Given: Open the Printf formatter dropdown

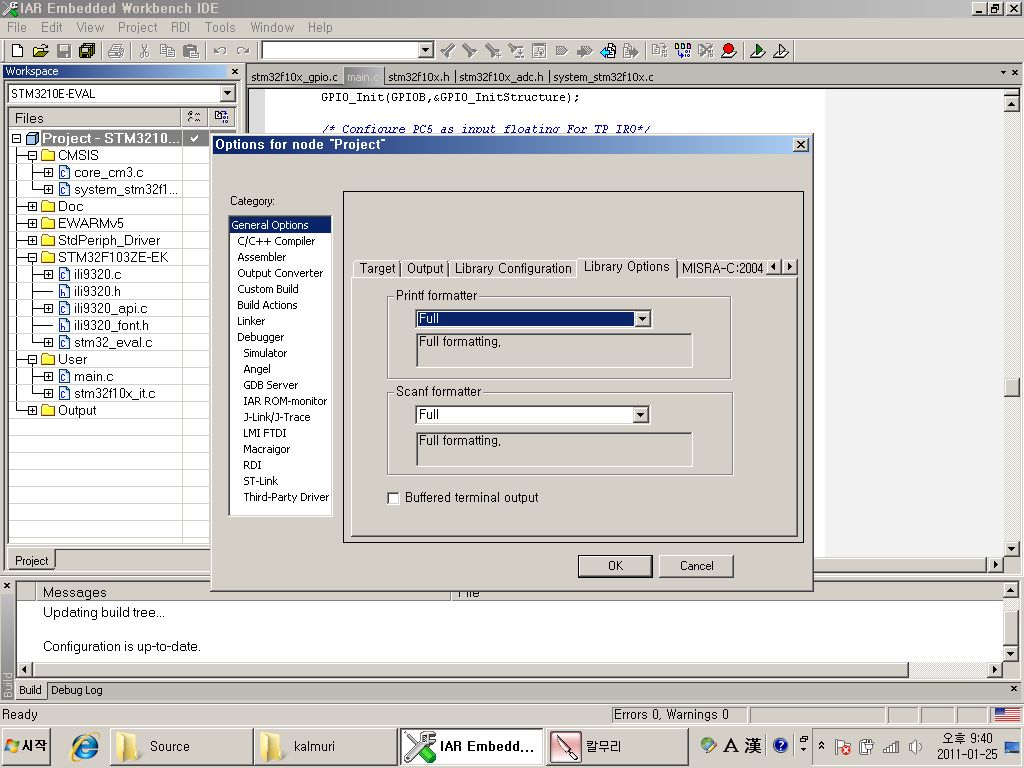Looking at the screenshot, I should coord(643,319).
